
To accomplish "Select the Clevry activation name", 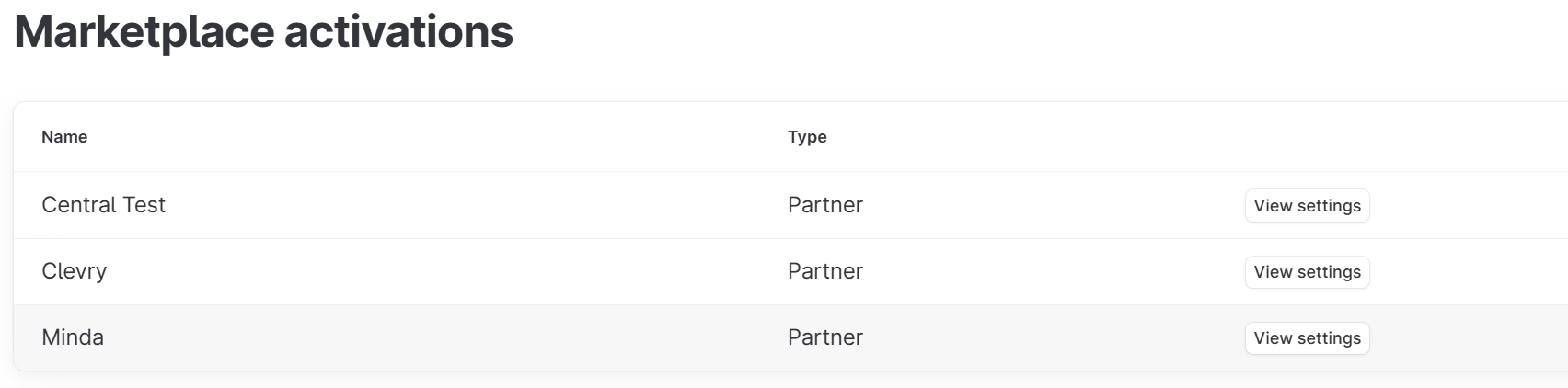I will pos(74,271).
